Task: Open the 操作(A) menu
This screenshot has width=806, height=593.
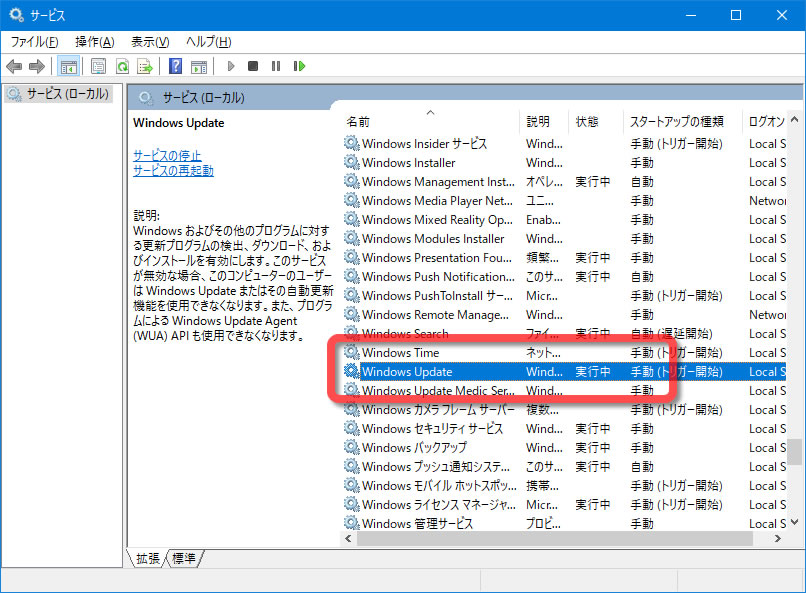Action: click(x=94, y=41)
